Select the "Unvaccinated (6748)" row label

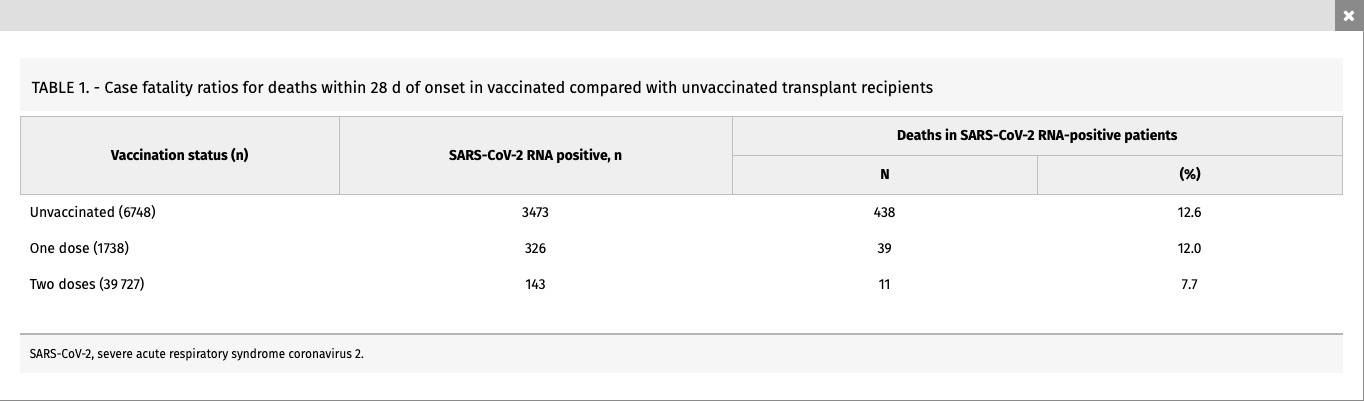coord(94,212)
